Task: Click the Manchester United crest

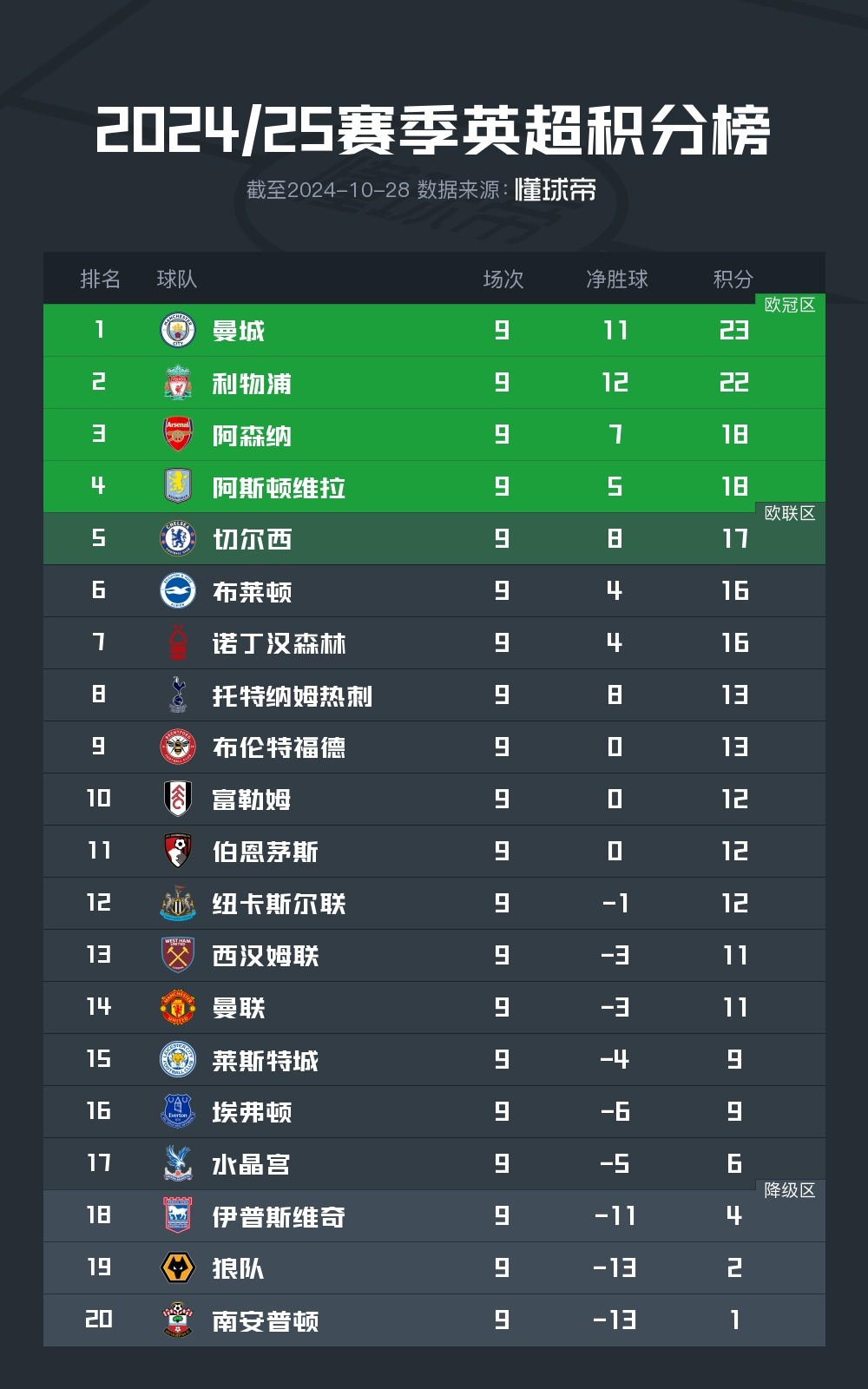Action: (x=178, y=1007)
